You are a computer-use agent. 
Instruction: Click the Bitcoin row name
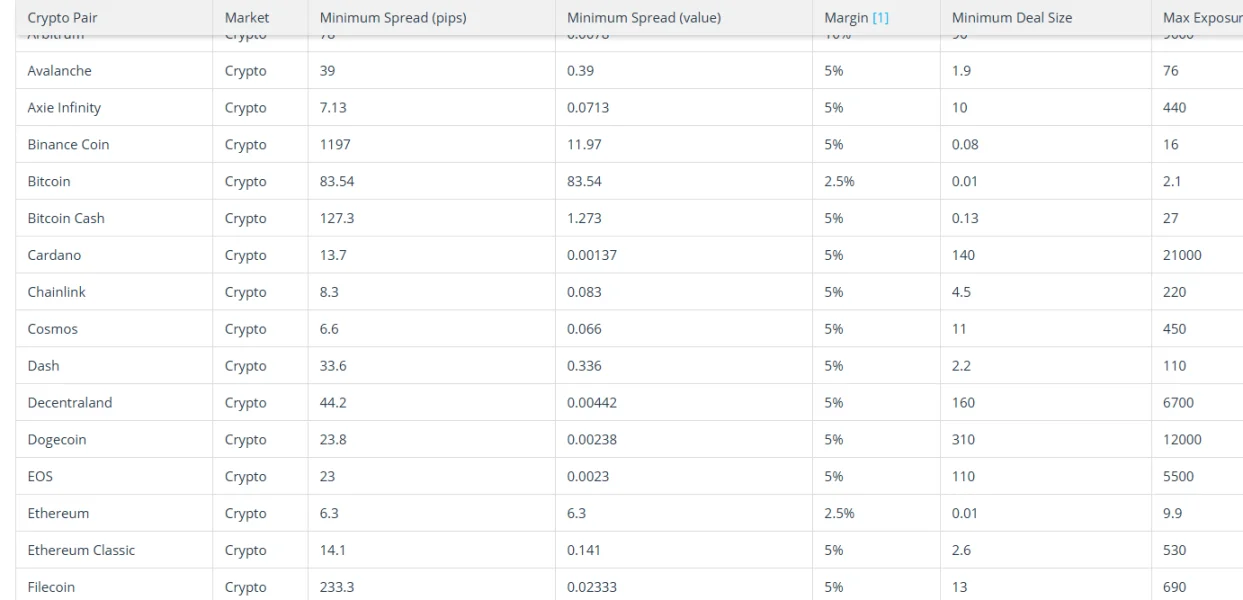pos(49,181)
